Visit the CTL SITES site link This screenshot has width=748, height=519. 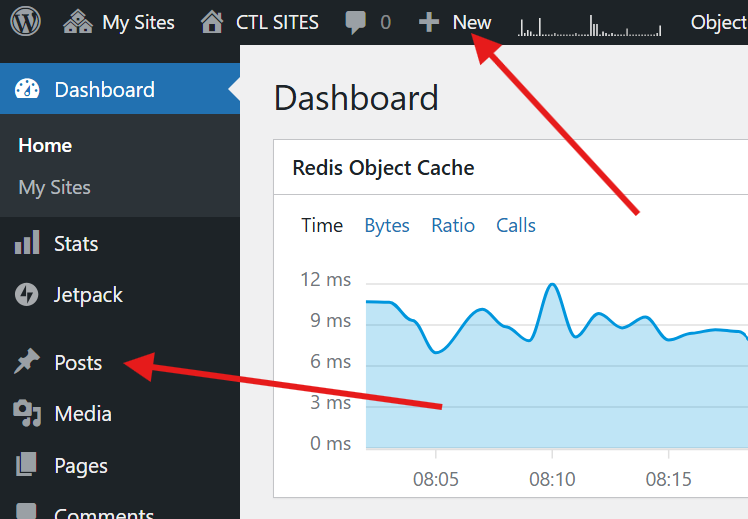point(277,22)
